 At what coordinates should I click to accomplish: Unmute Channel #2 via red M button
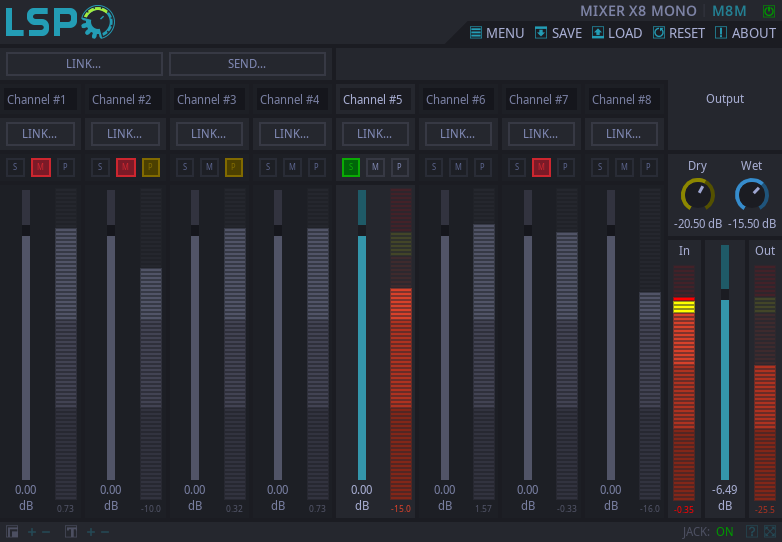(x=126, y=167)
